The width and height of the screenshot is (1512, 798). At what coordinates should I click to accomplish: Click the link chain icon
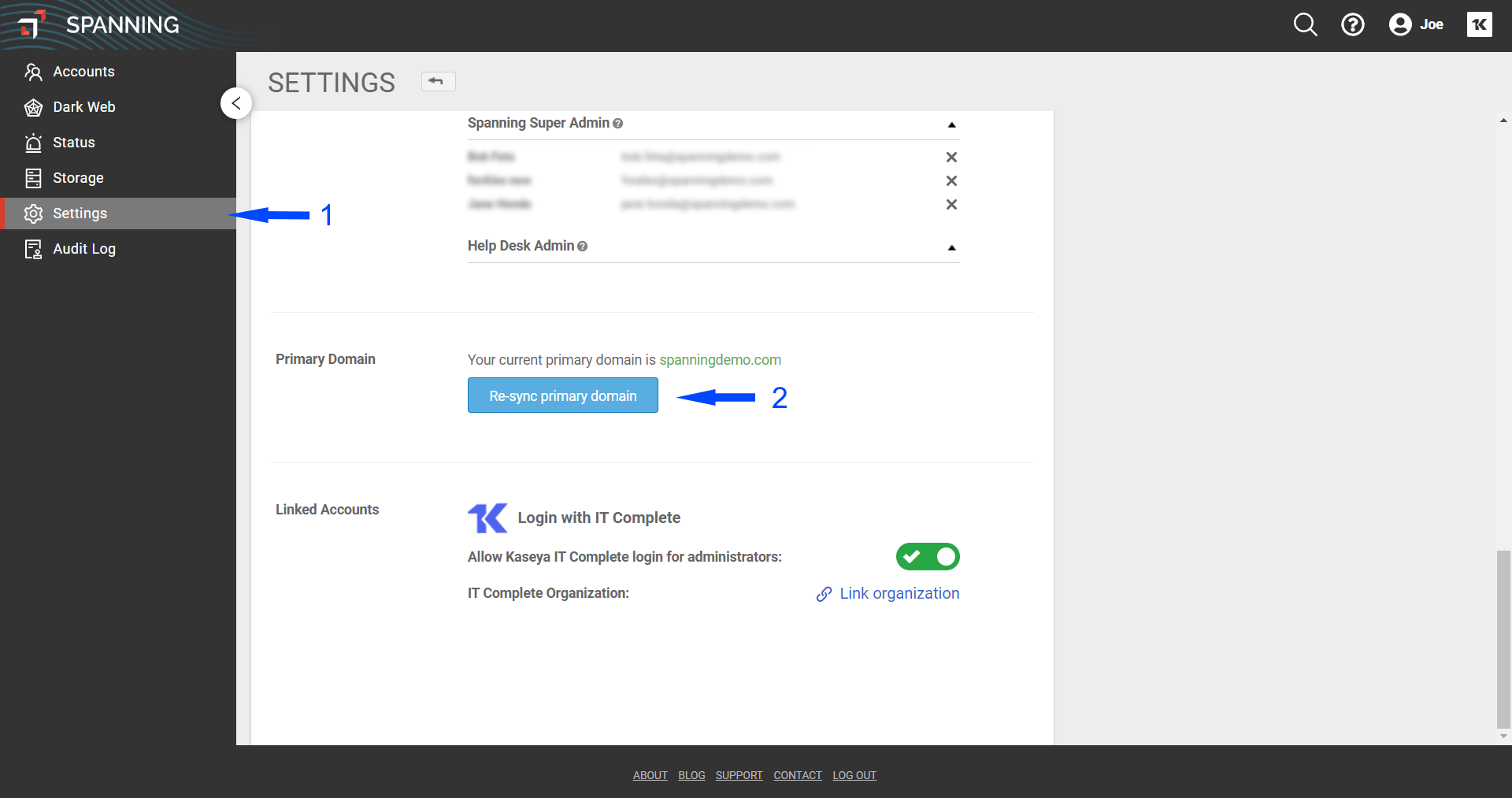click(x=824, y=594)
